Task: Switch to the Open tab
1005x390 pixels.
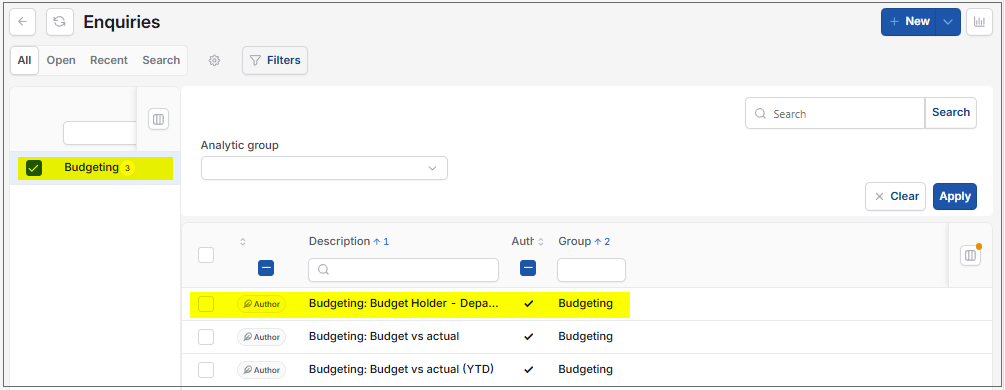Action: pos(61,60)
